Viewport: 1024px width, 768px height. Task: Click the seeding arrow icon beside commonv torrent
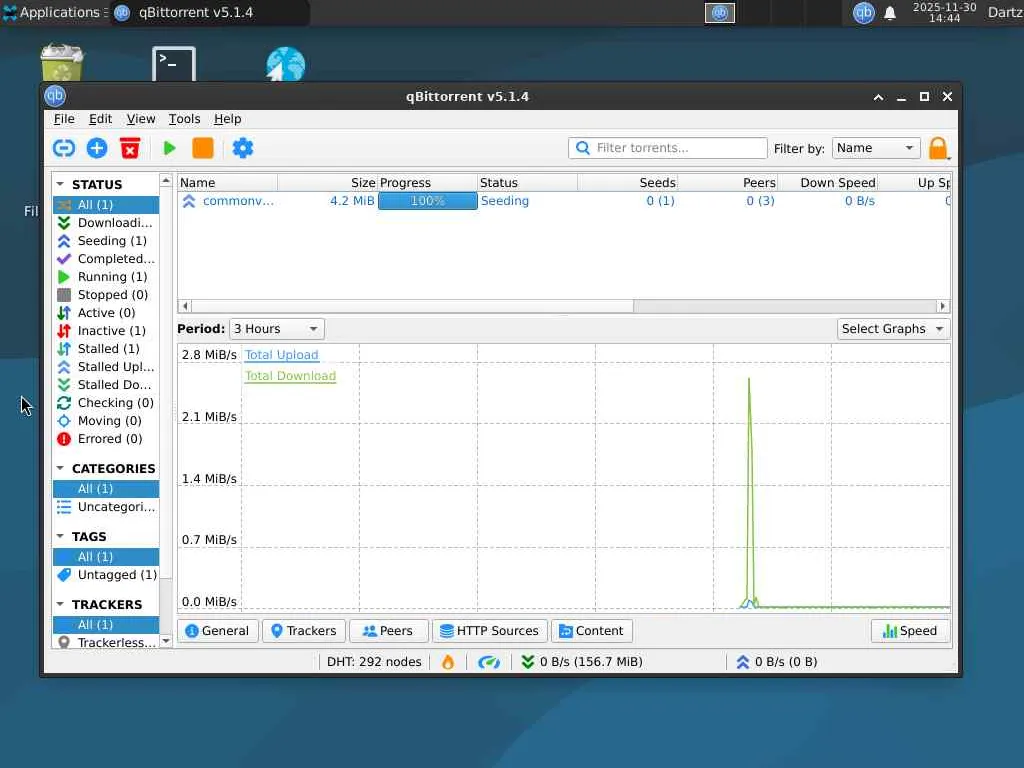point(189,201)
